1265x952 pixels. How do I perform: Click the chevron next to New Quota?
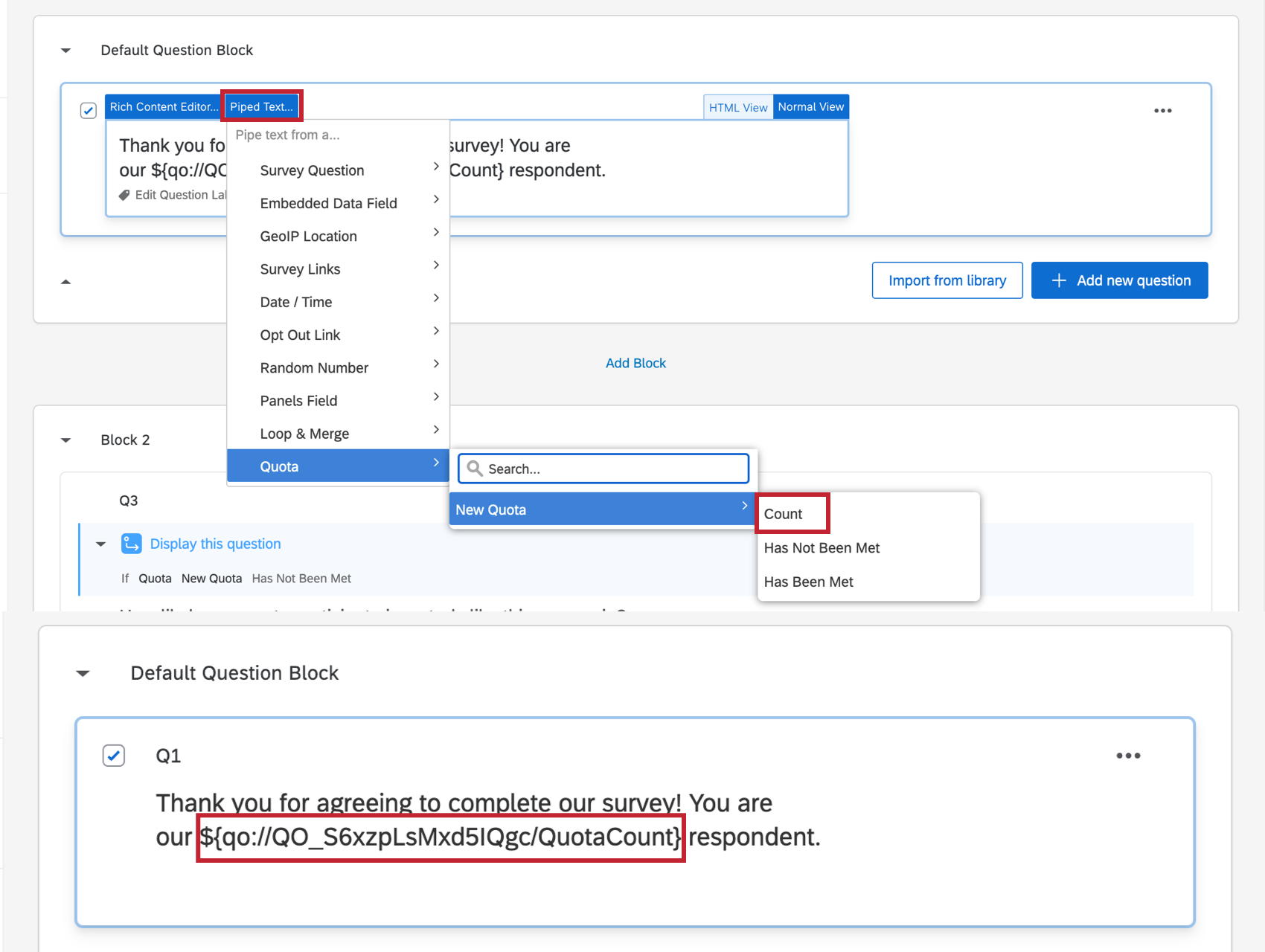click(744, 506)
